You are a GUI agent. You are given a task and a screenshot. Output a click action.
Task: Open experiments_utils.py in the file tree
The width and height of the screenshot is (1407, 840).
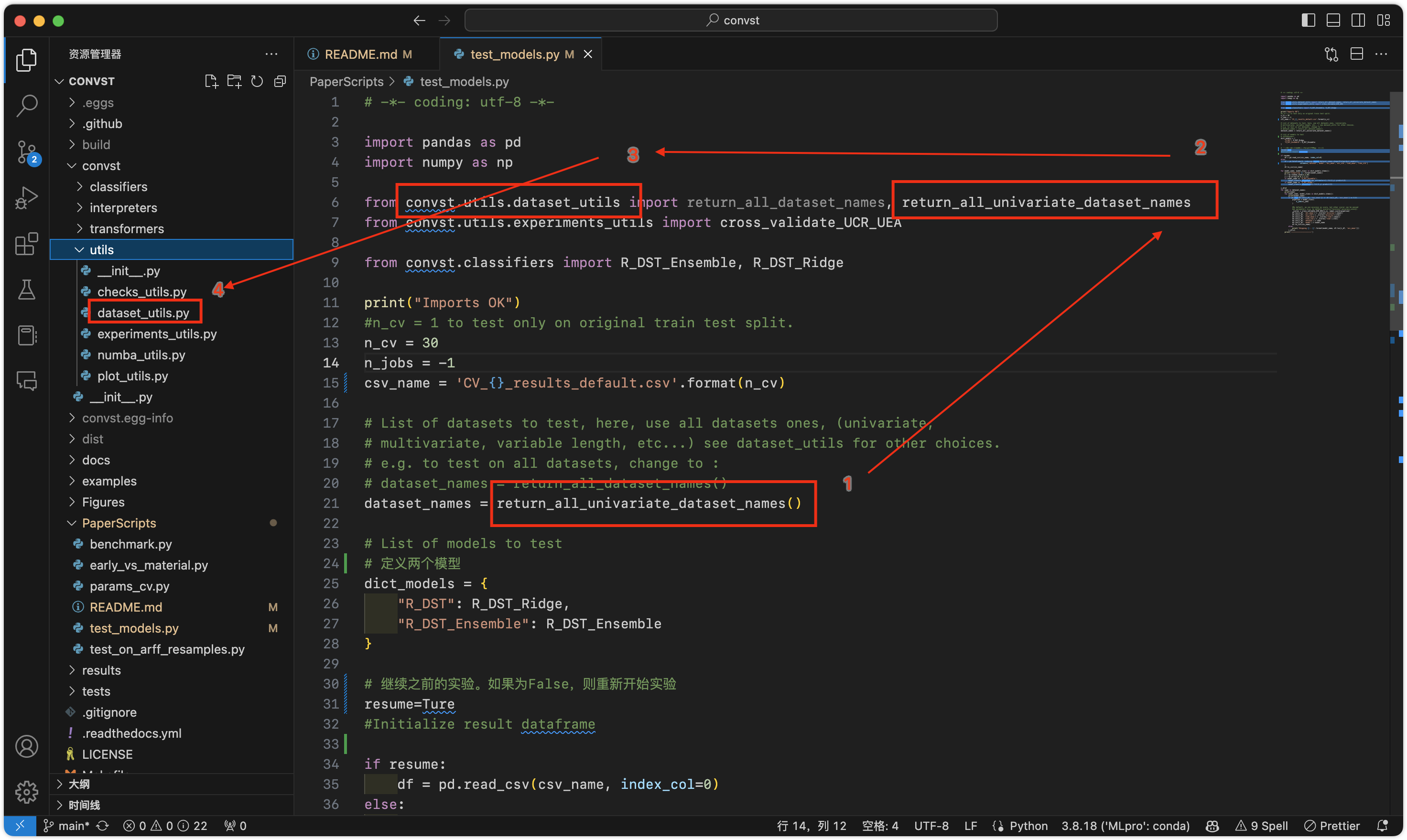tap(157, 334)
